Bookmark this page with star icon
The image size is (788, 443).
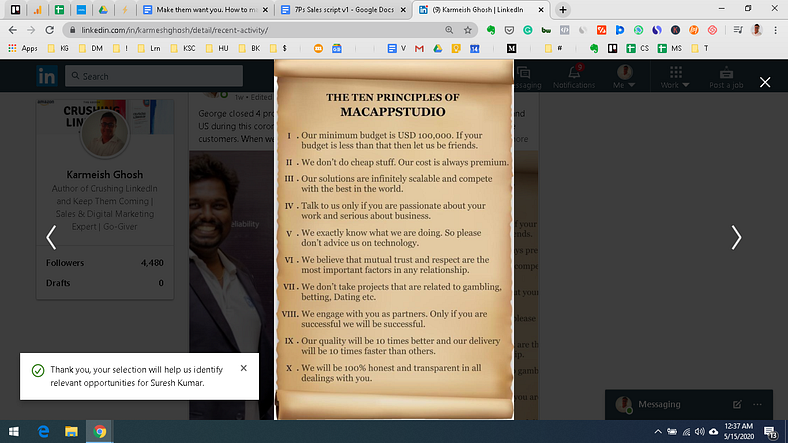pyautogui.click(x=467, y=30)
